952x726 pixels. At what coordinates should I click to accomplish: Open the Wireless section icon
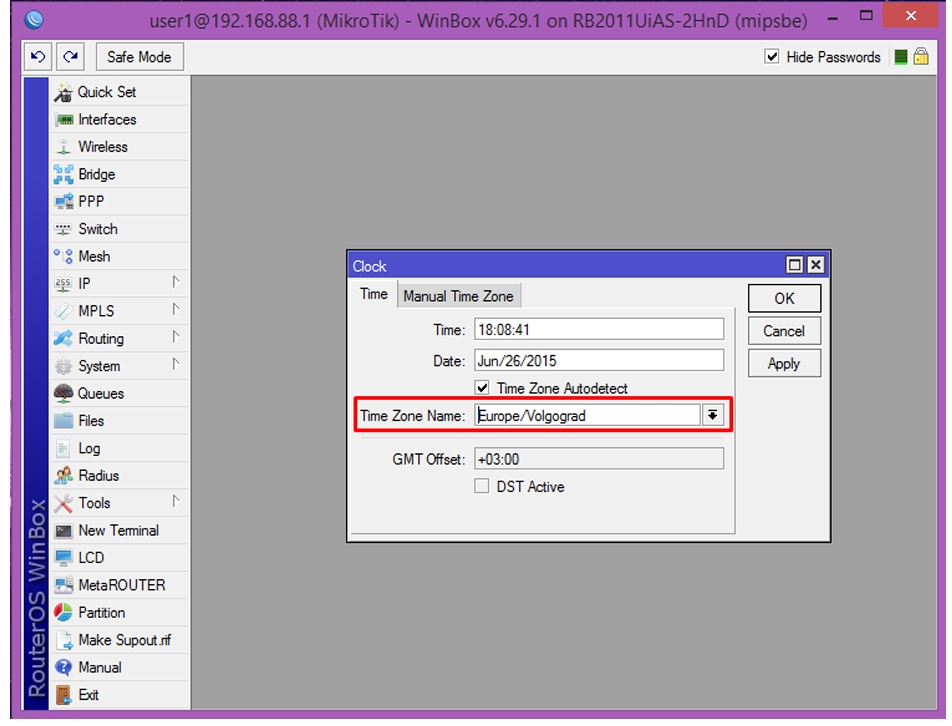(x=64, y=147)
